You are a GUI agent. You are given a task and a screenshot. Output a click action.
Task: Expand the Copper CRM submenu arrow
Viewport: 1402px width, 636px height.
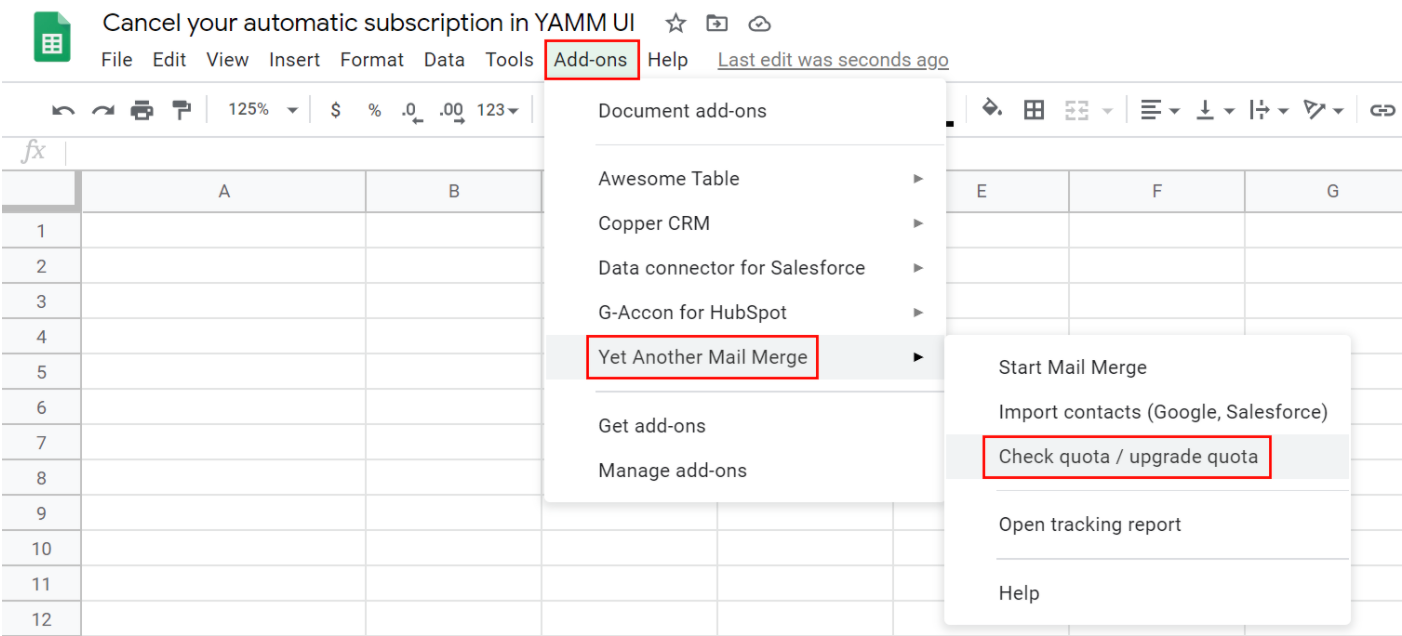(x=918, y=223)
